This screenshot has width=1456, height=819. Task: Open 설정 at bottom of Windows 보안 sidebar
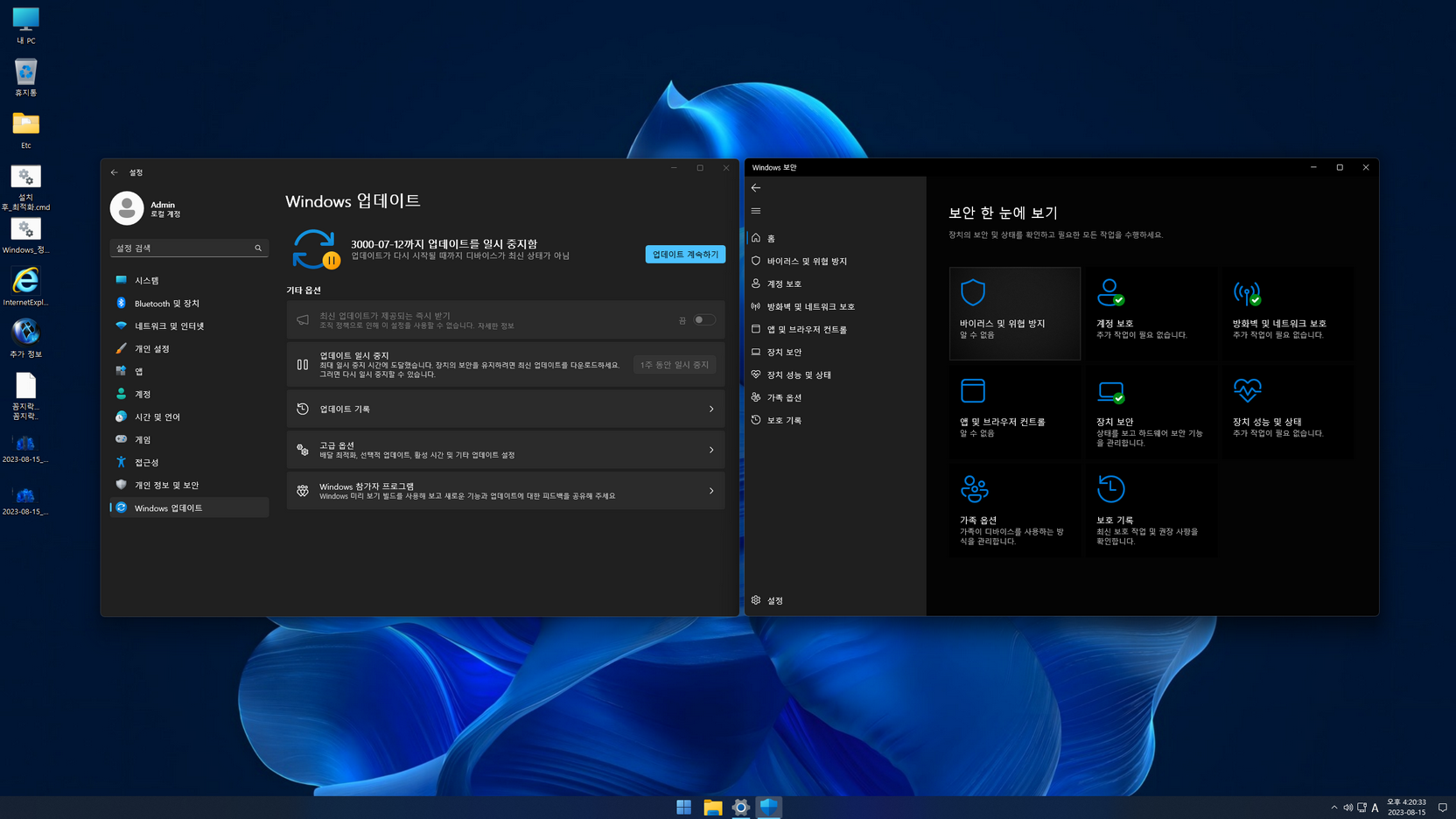click(x=835, y=601)
